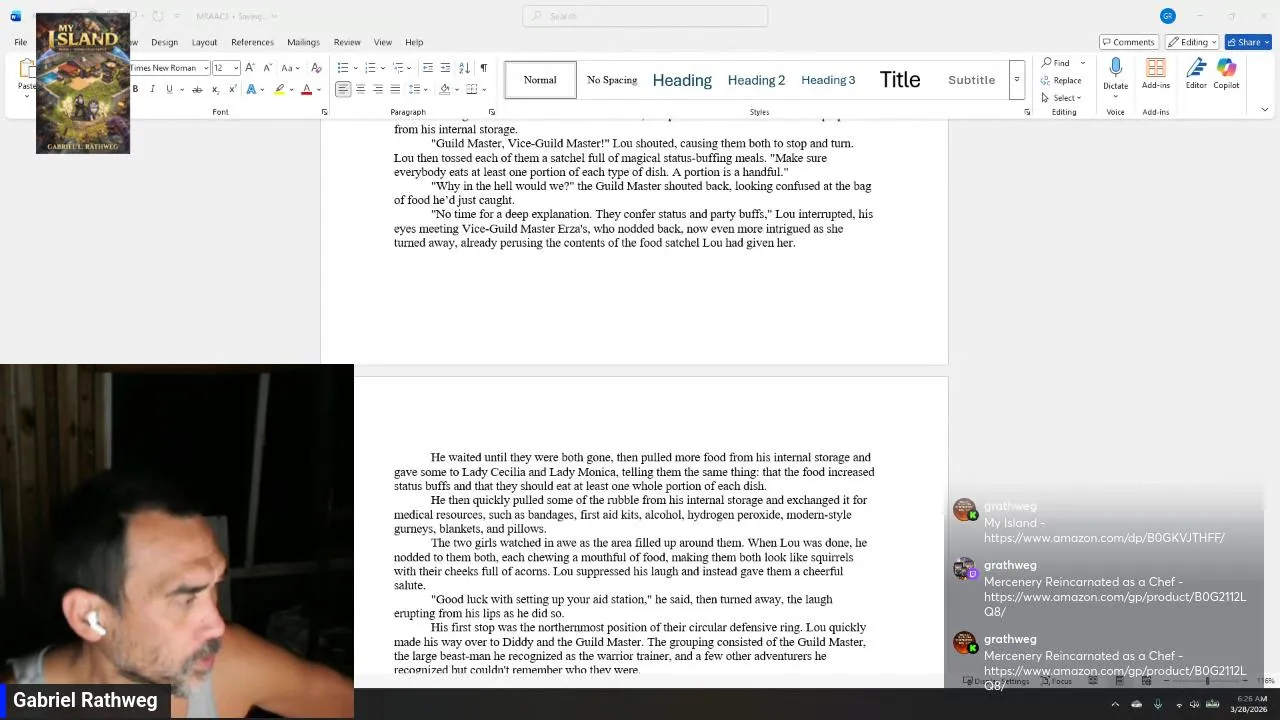Collapse the ribbon chevron

(1264, 110)
